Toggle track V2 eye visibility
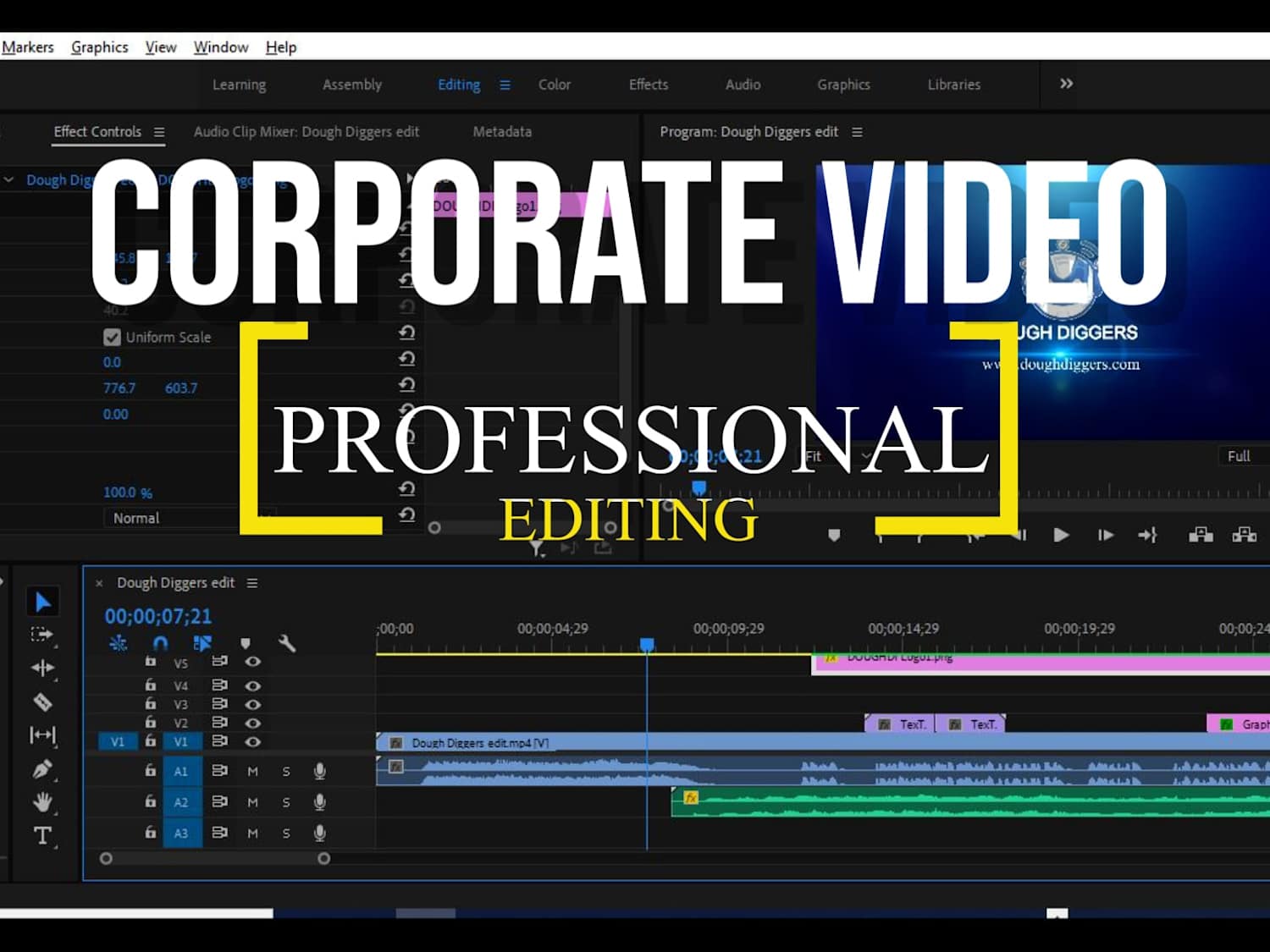This screenshot has height=952, width=1270. 253,723
